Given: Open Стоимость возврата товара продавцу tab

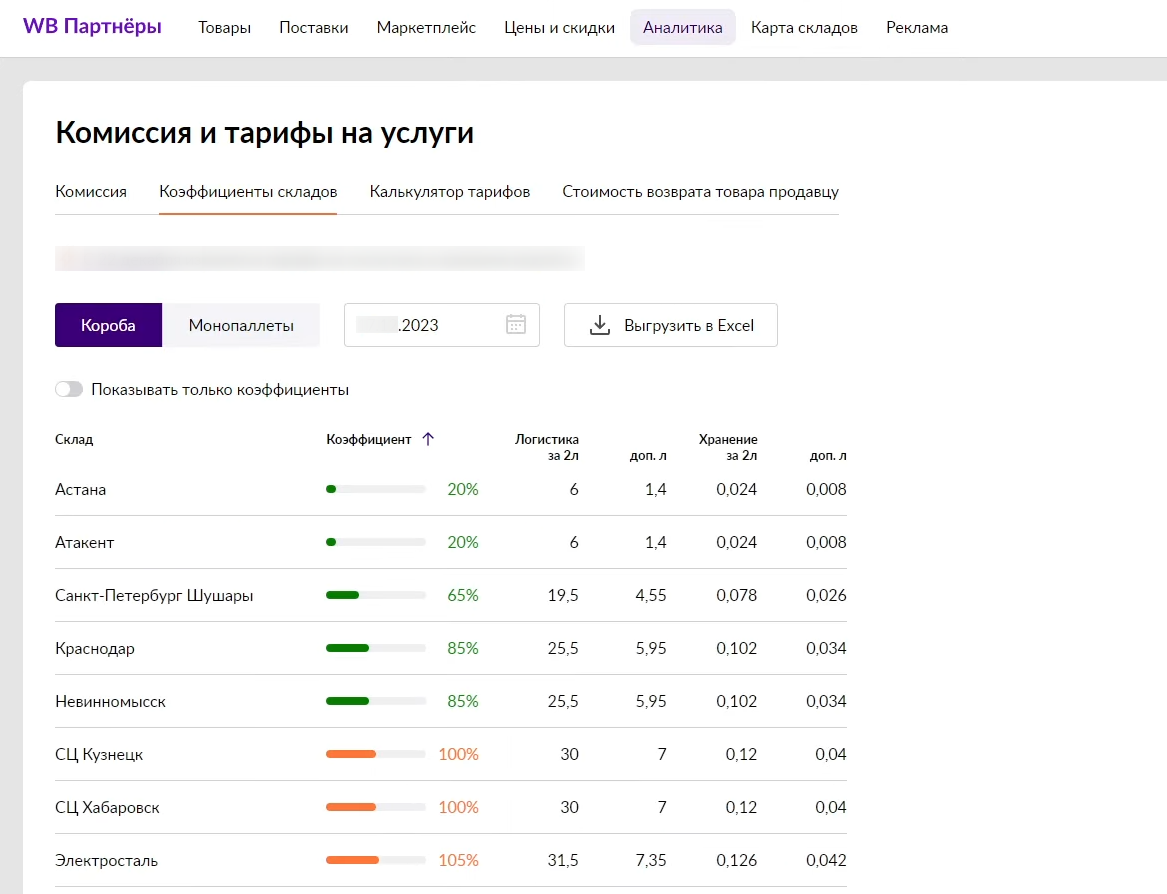Looking at the screenshot, I should (x=700, y=192).
